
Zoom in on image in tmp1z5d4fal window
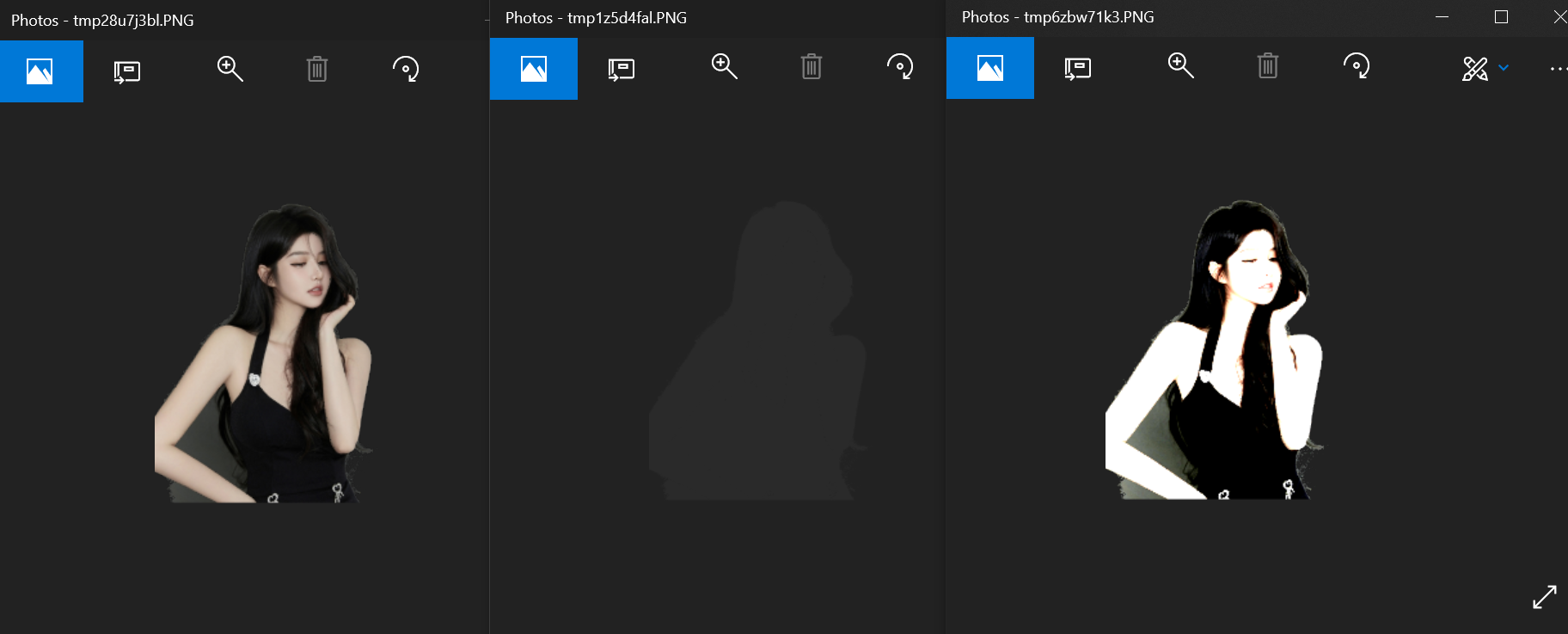click(x=724, y=66)
